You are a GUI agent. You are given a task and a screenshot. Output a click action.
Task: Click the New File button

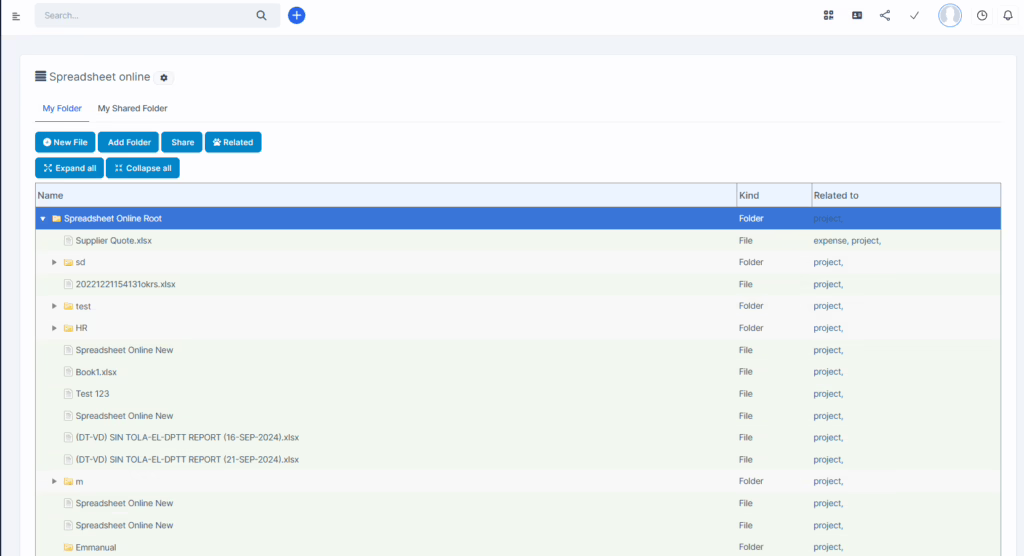65,142
